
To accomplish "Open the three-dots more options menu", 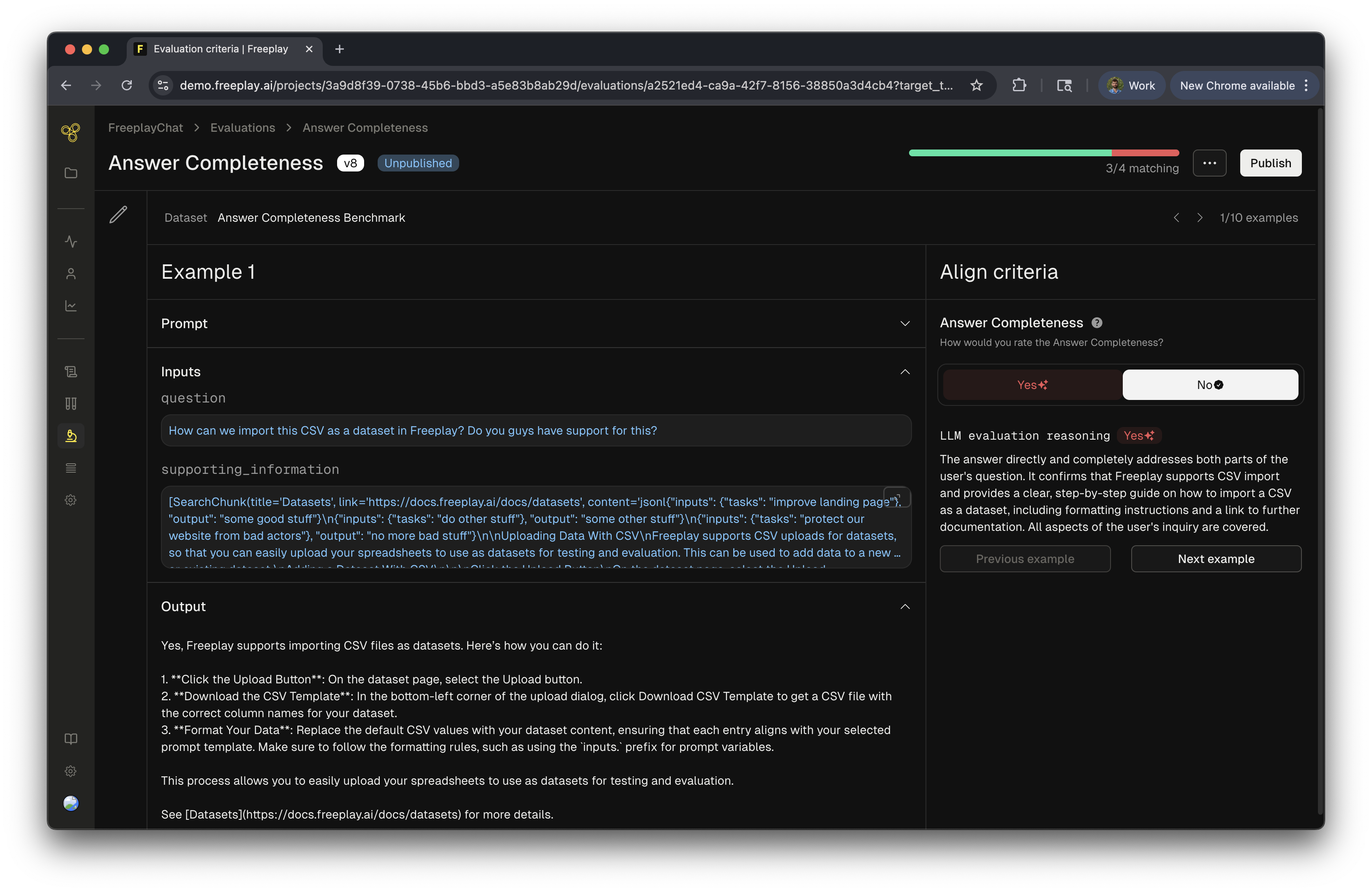I will click(1209, 163).
